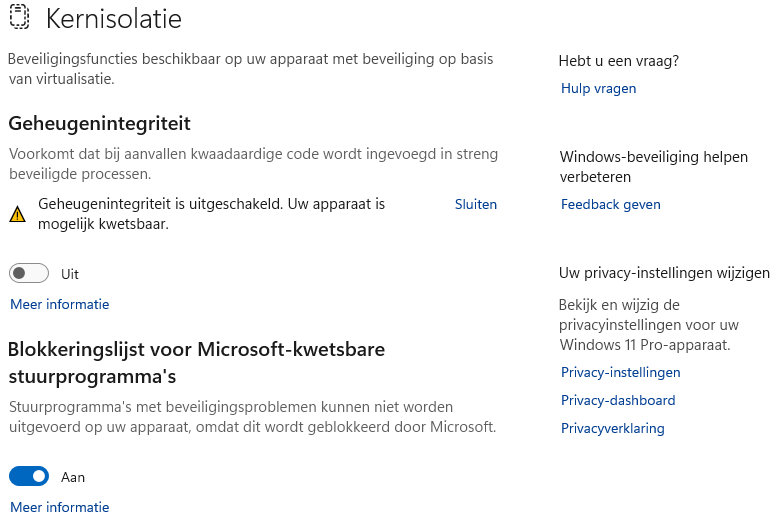Disable the Microsoft driver blocklist toggle

(x=29, y=477)
